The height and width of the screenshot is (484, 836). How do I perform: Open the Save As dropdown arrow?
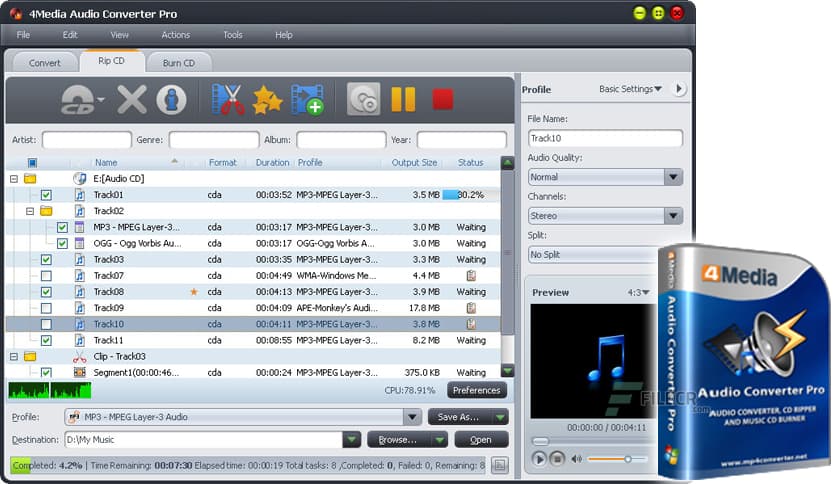500,417
